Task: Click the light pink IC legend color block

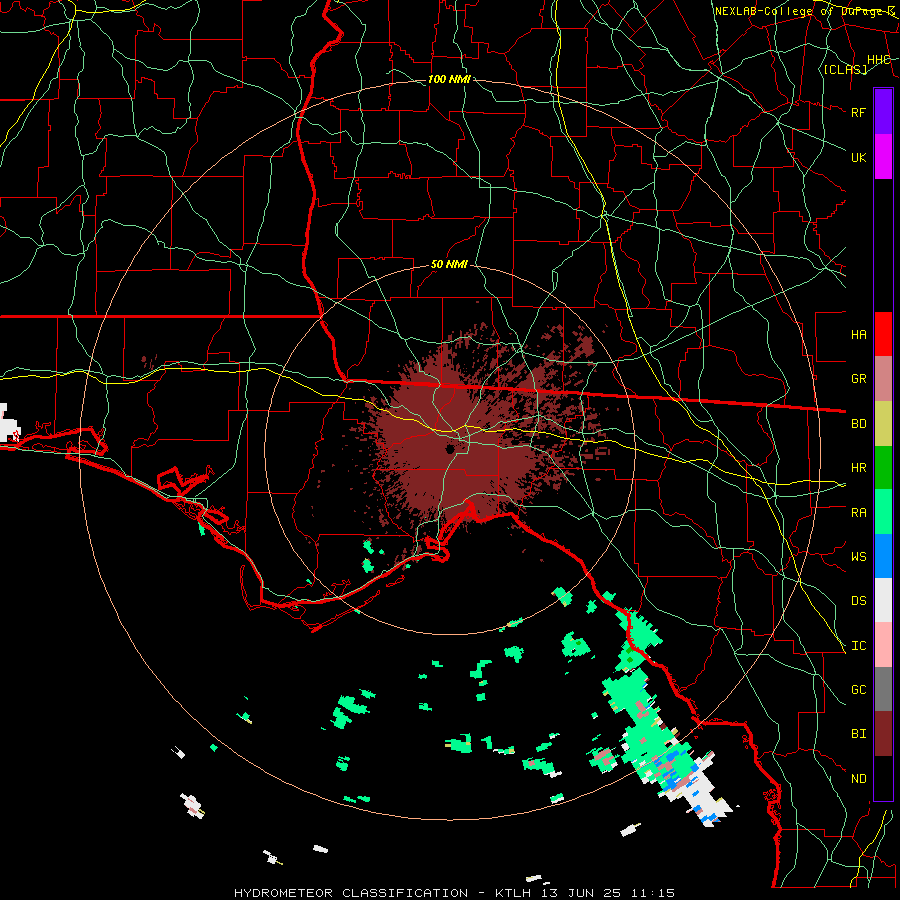Action: point(883,645)
